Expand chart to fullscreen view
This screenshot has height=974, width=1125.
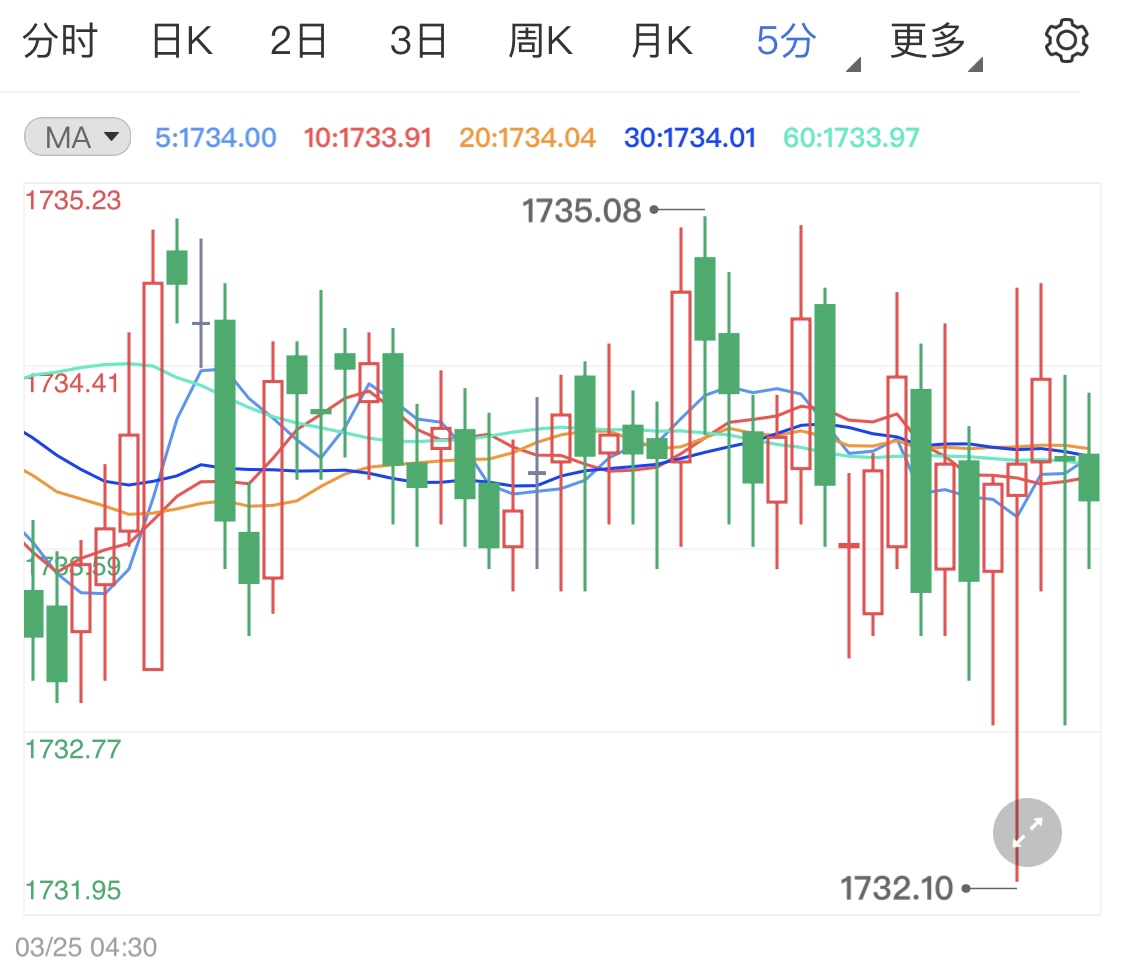click(1027, 832)
